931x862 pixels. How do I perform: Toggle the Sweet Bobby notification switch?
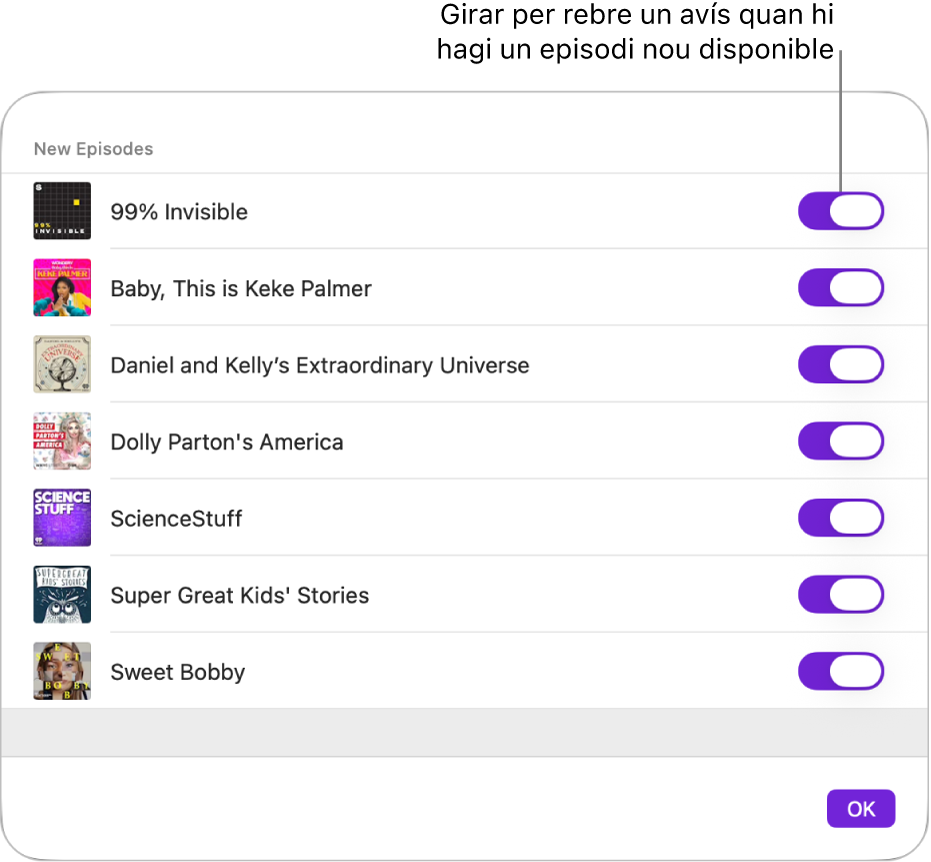coord(840,671)
